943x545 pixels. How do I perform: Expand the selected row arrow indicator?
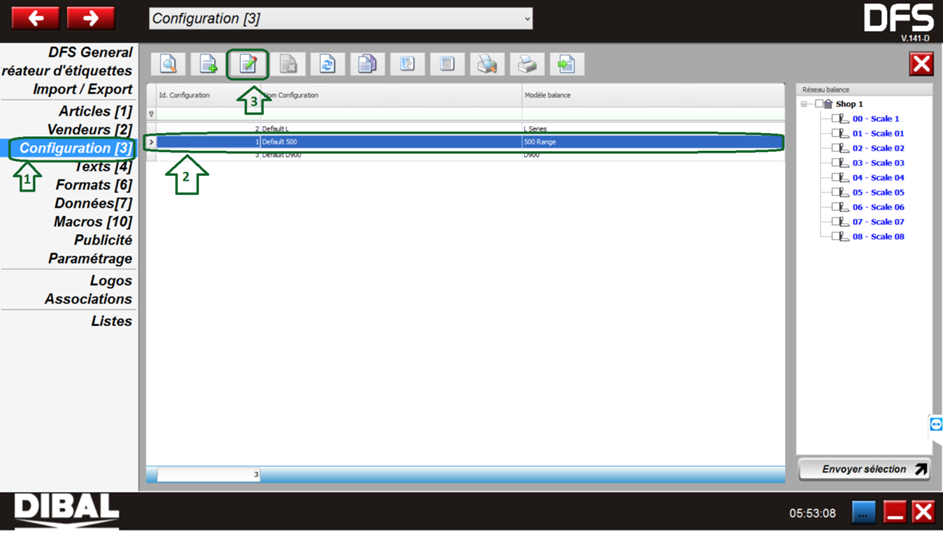click(x=151, y=142)
